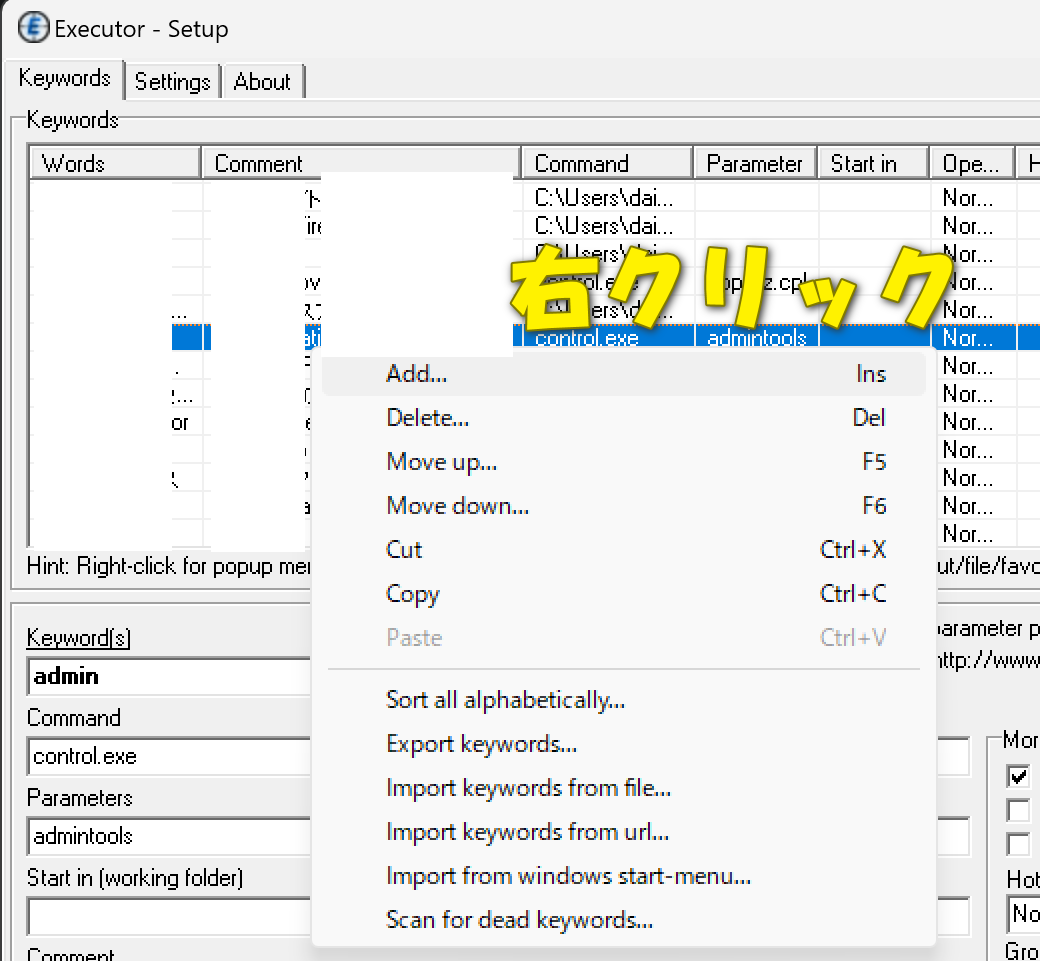Select Import keywords from file...
The height and width of the screenshot is (961, 1040).
623,788
